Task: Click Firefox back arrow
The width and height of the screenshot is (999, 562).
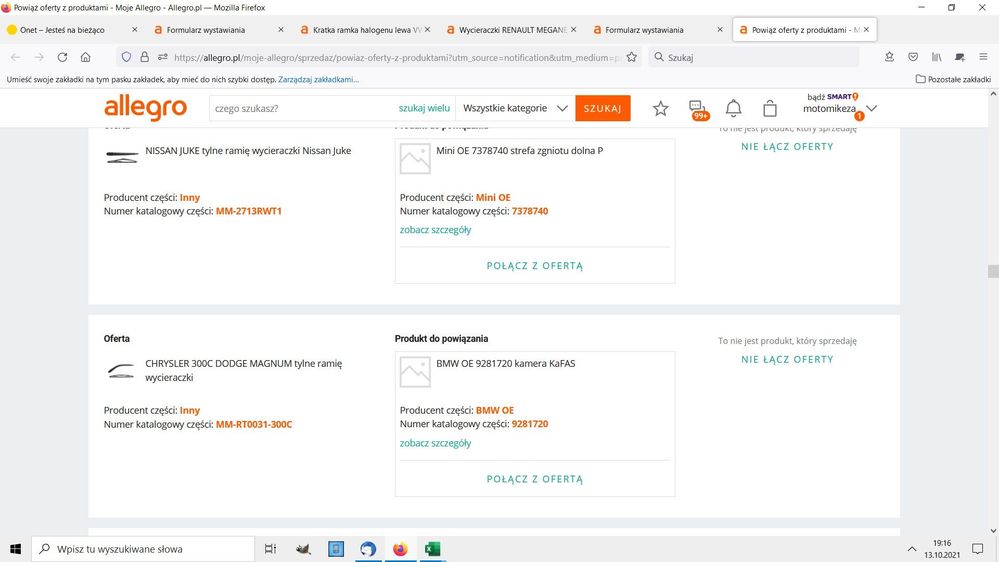Action: coord(16,57)
